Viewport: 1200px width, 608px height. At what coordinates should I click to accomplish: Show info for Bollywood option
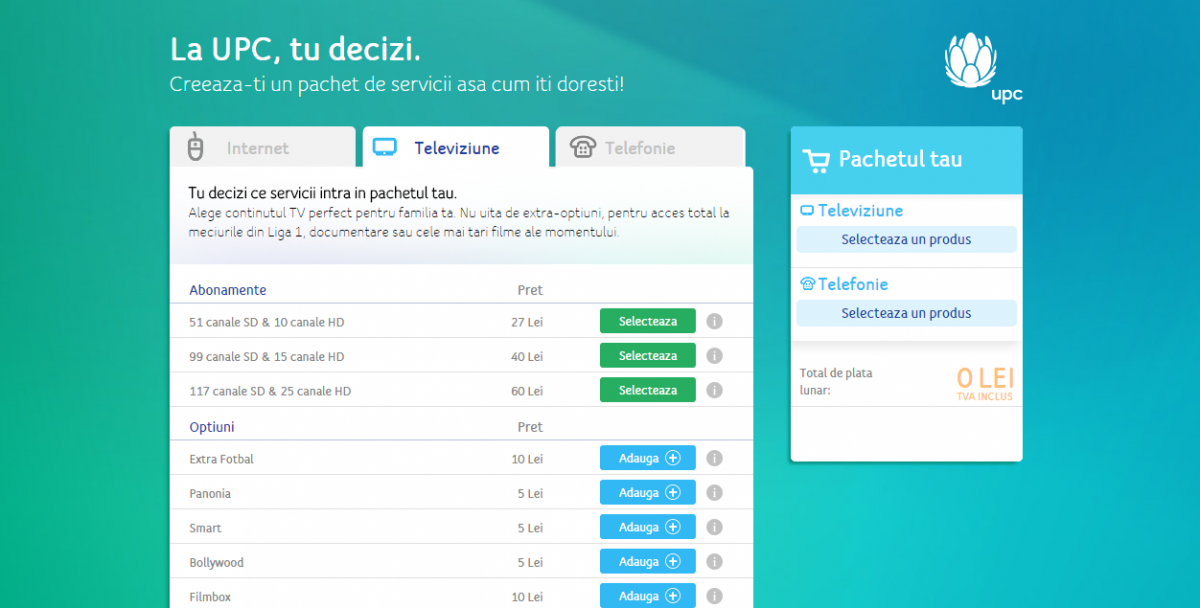coord(714,561)
